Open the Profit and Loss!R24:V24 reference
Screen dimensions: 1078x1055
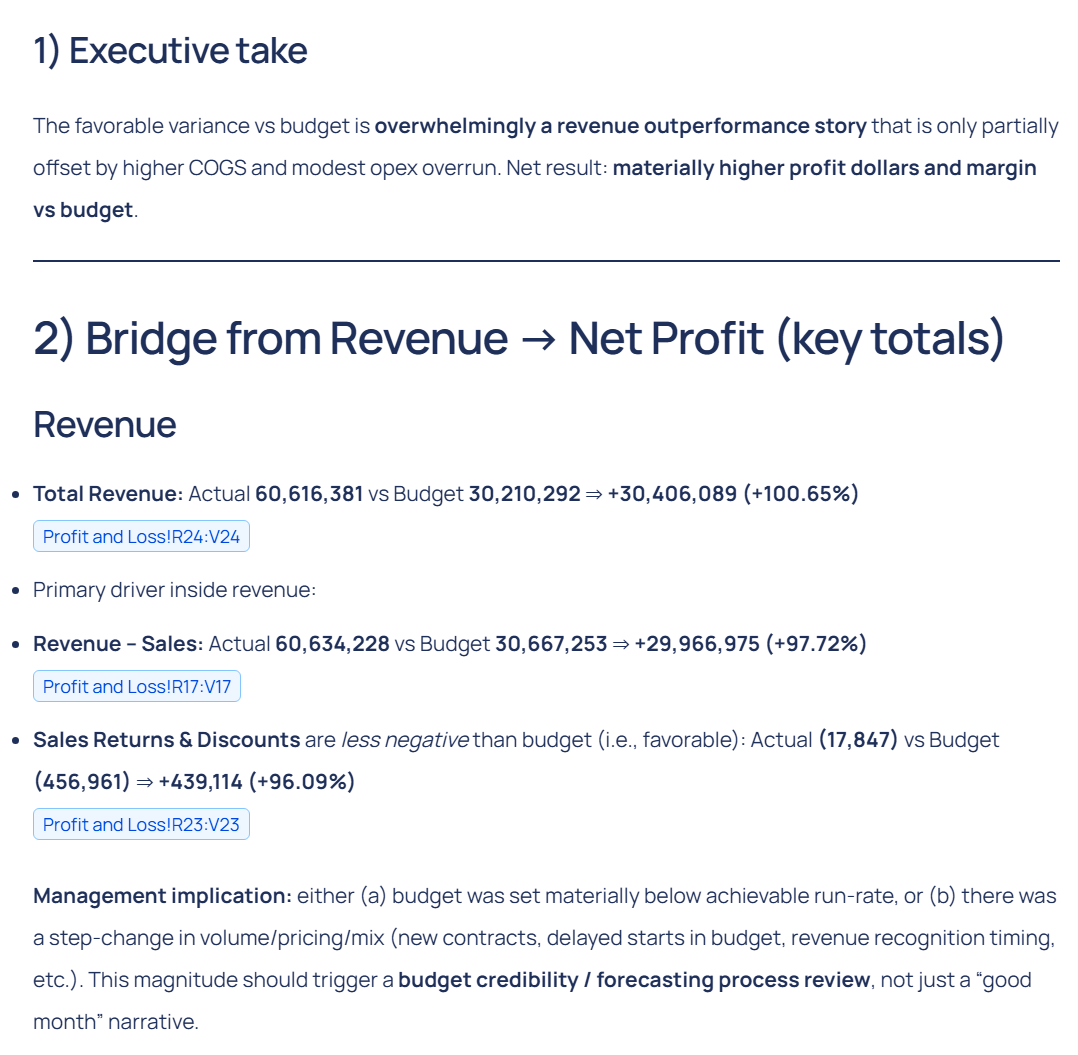tap(141, 537)
